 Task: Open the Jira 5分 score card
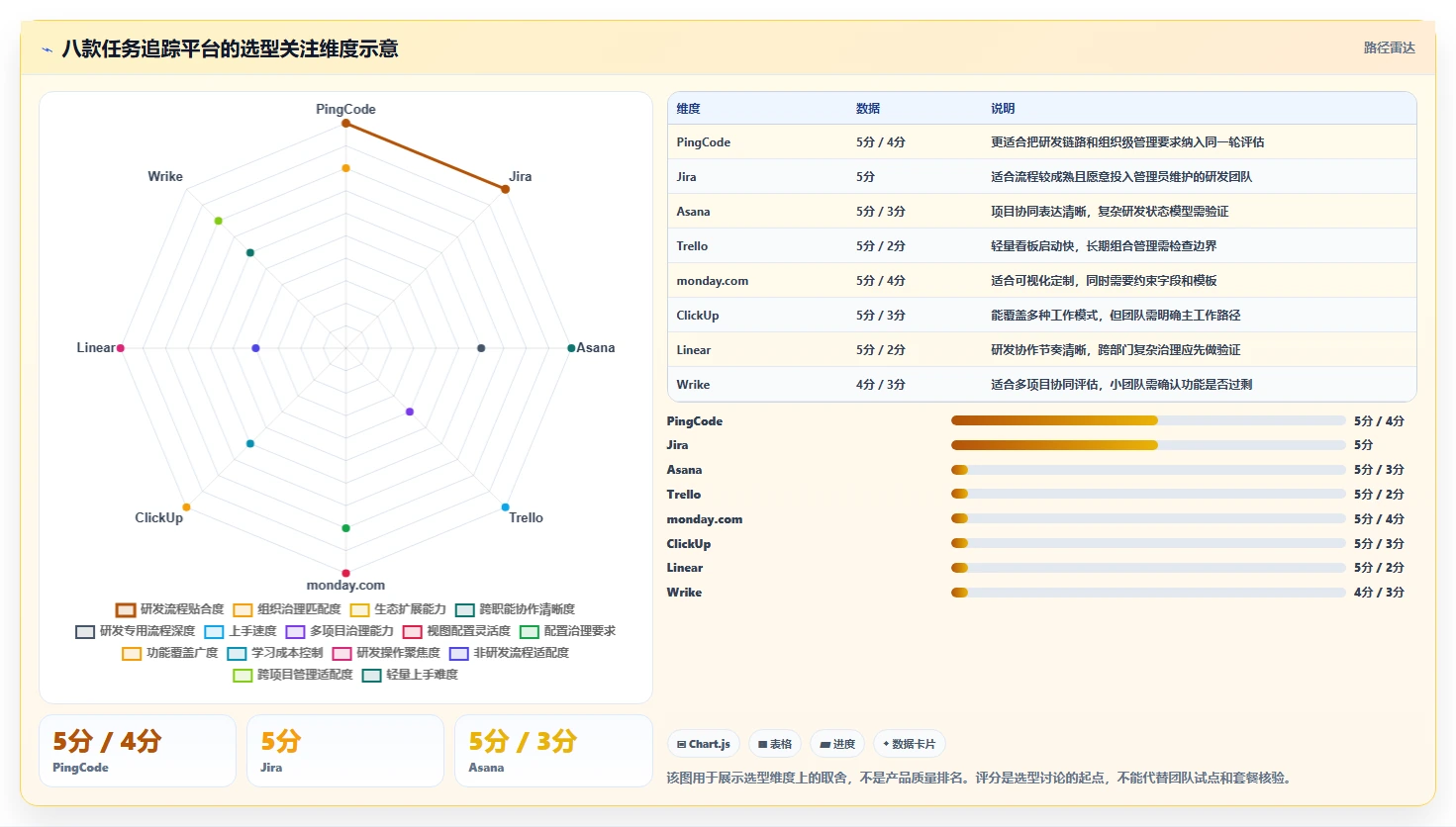tap(345, 751)
